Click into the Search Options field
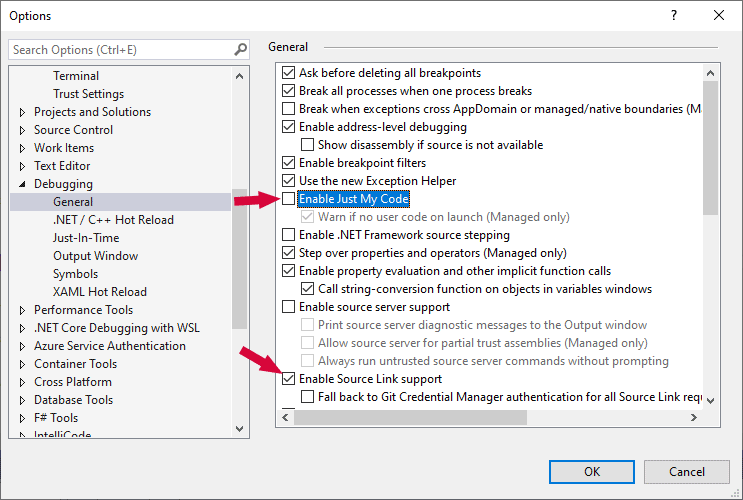The image size is (743, 500). point(120,49)
